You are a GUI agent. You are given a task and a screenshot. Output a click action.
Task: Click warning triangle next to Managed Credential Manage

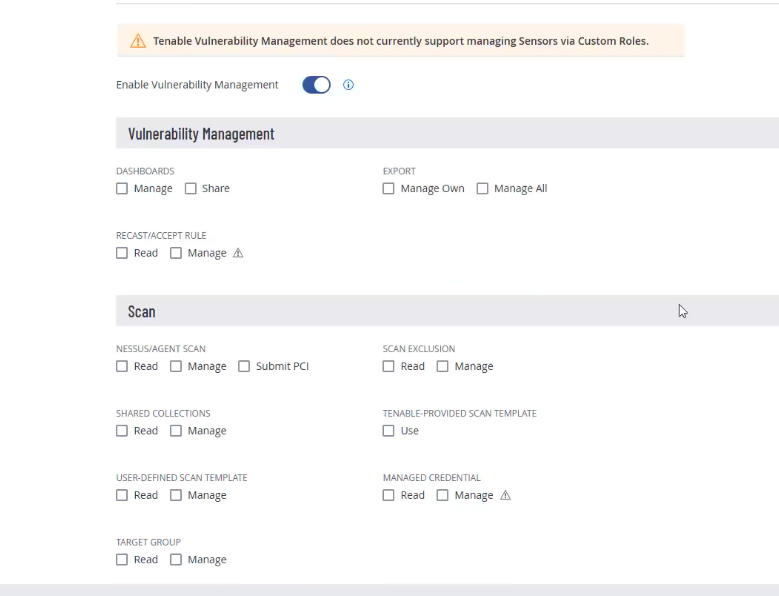[x=505, y=496]
